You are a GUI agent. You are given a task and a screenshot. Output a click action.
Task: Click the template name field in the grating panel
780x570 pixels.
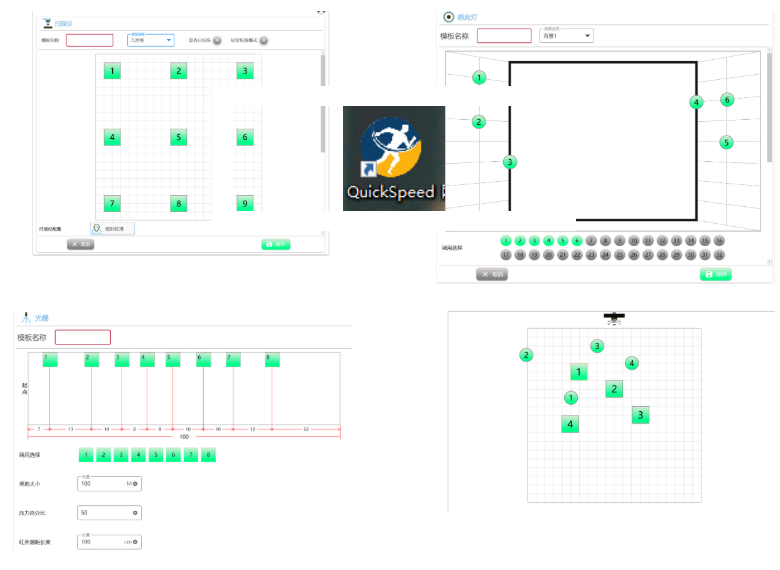click(x=83, y=338)
